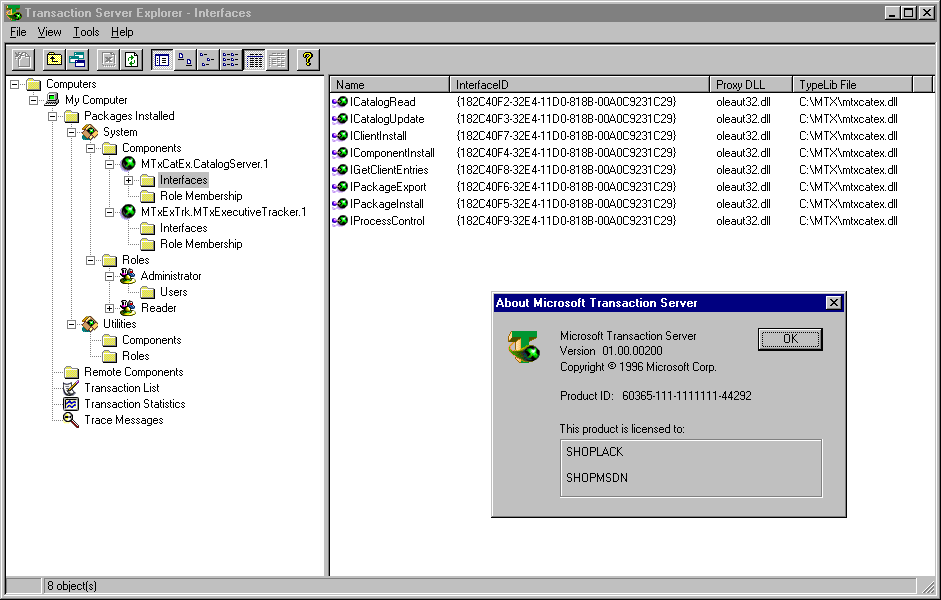Click the cascading windows toolbar icon
Screen dimensions: 941x600
(77, 59)
